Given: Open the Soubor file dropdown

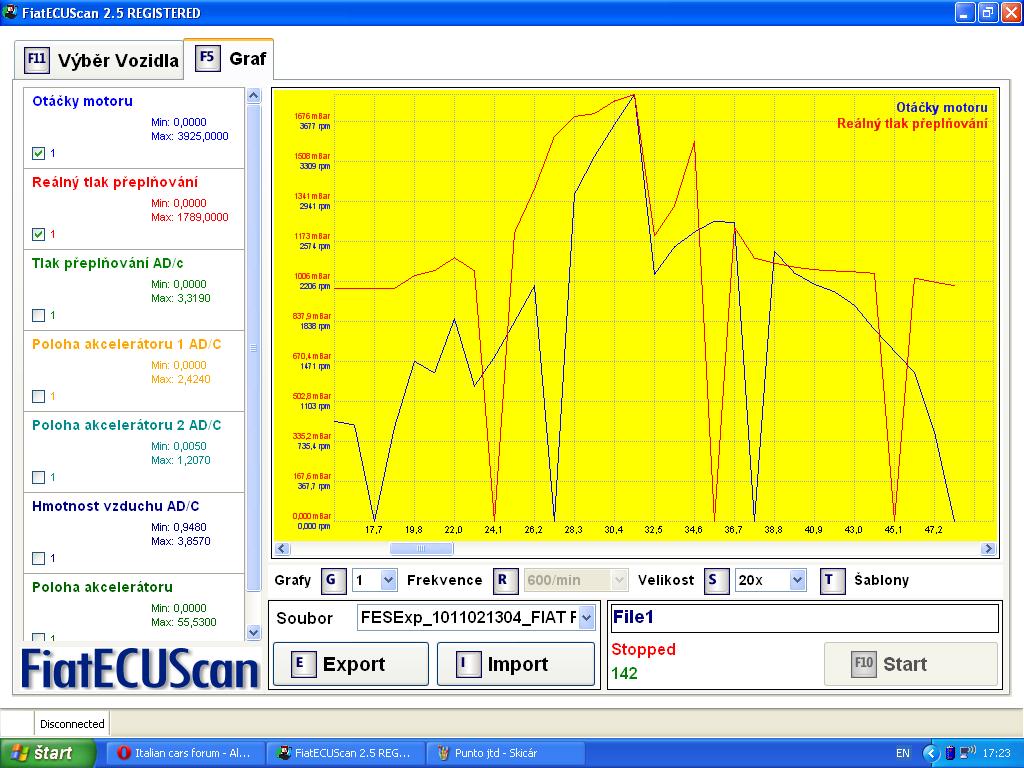Looking at the screenshot, I should 586,618.
